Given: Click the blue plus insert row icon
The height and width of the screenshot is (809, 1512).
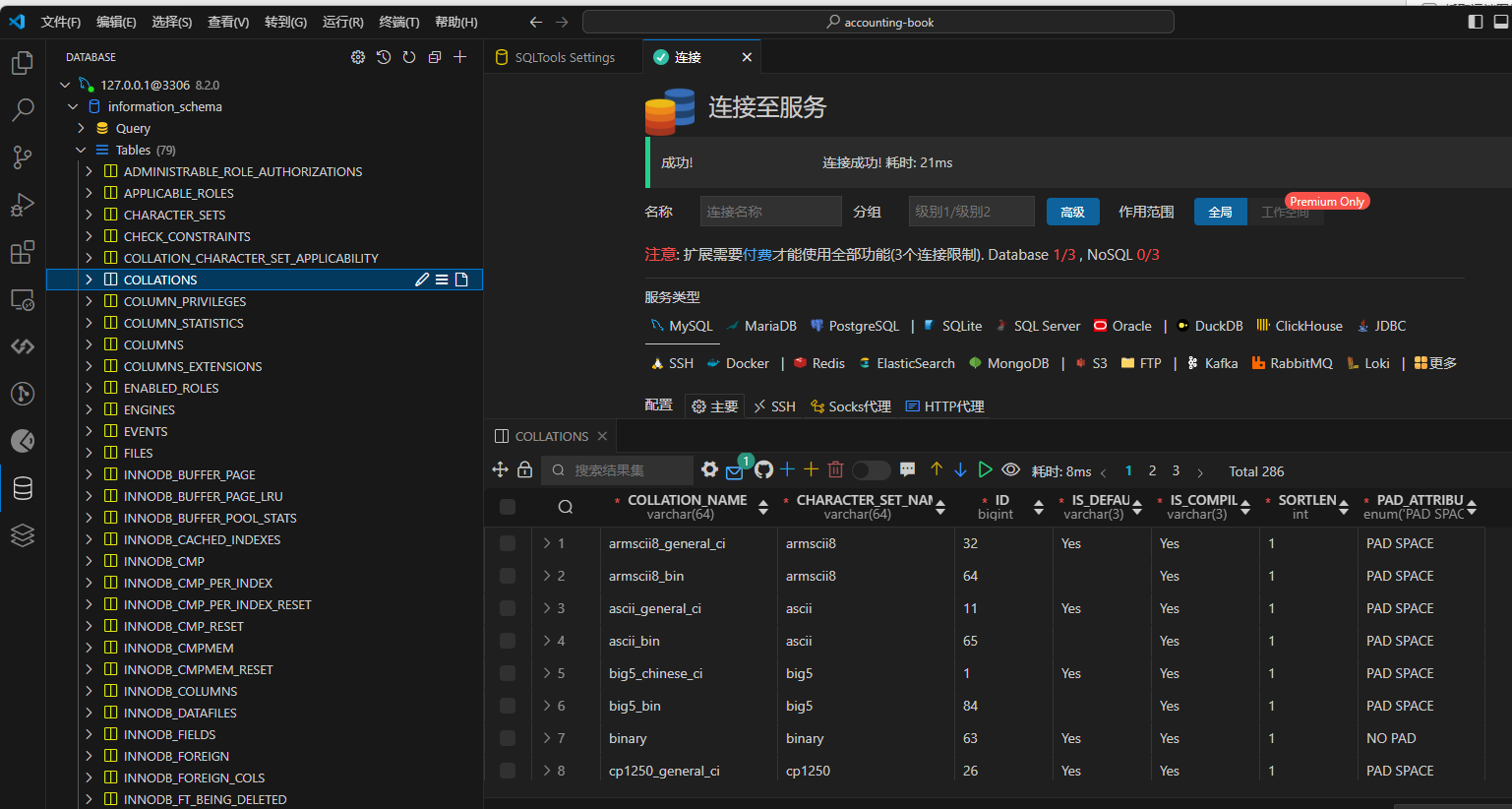Looking at the screenshot, I should coord(787,469).
